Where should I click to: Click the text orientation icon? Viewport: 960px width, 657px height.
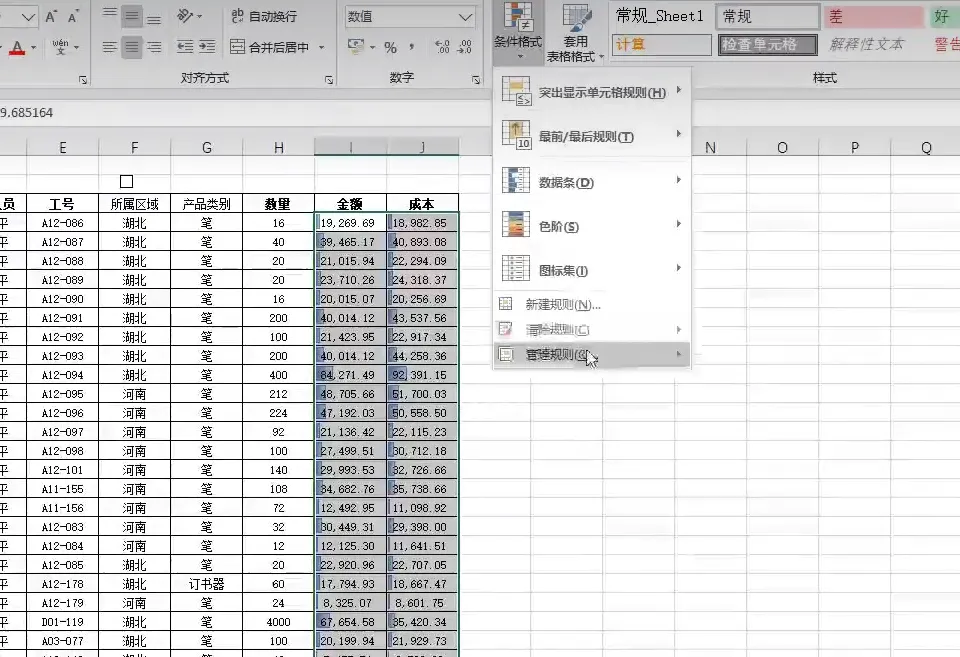(x=185, y=16)
